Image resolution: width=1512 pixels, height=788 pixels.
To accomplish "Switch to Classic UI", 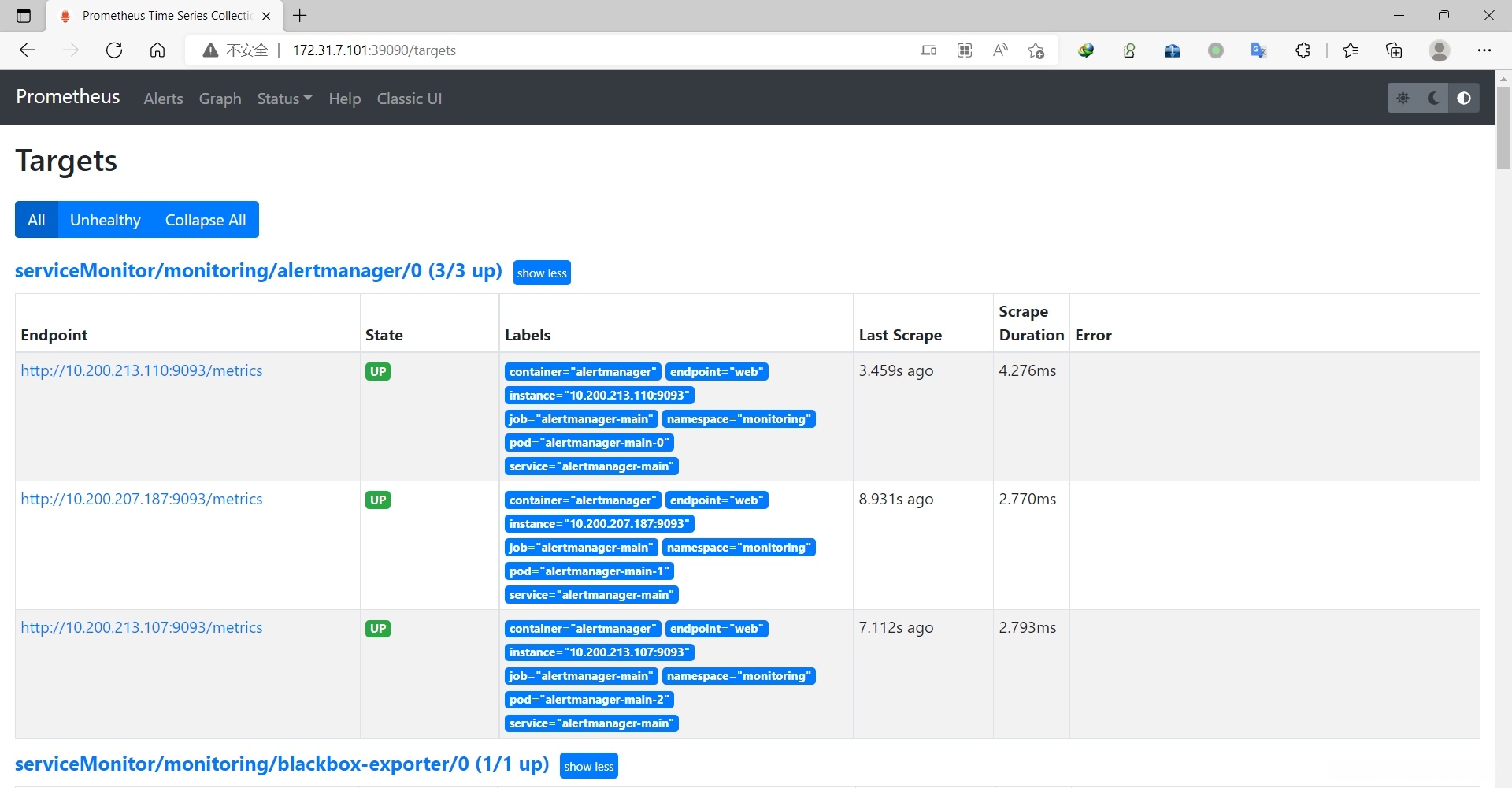I will click(x=409, y=98).
